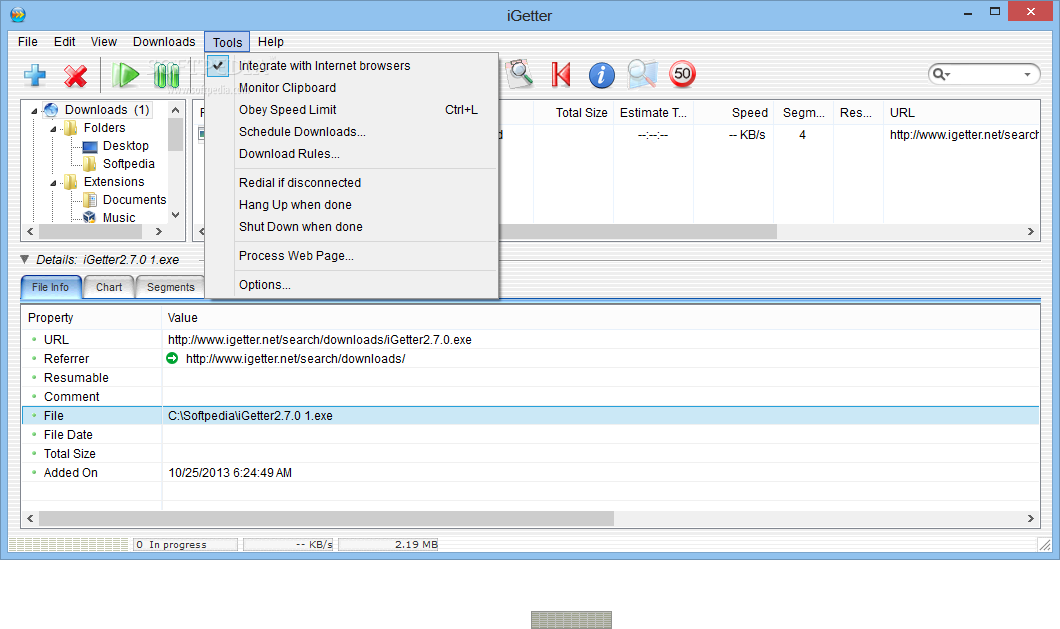Open the search box dropdown arrow

(1028, 74)
